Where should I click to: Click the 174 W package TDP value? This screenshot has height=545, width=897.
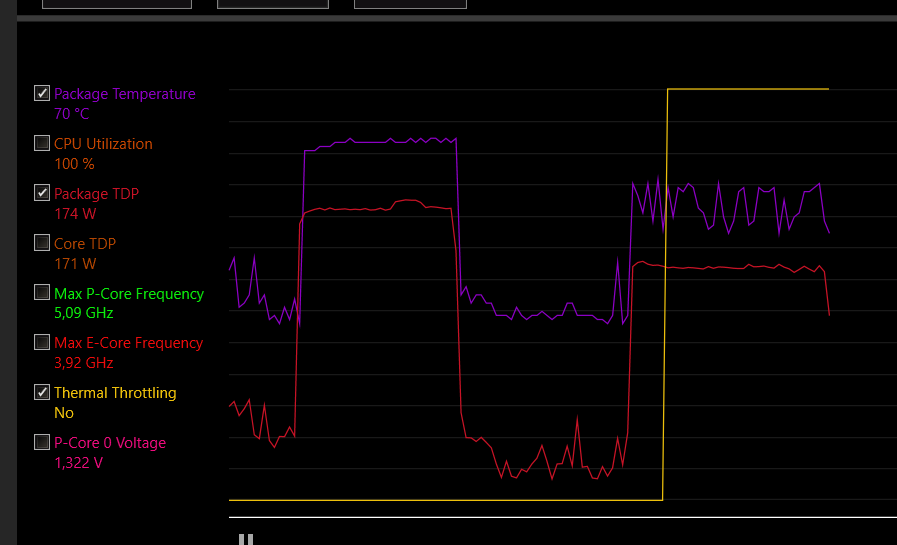coord(75,214)
